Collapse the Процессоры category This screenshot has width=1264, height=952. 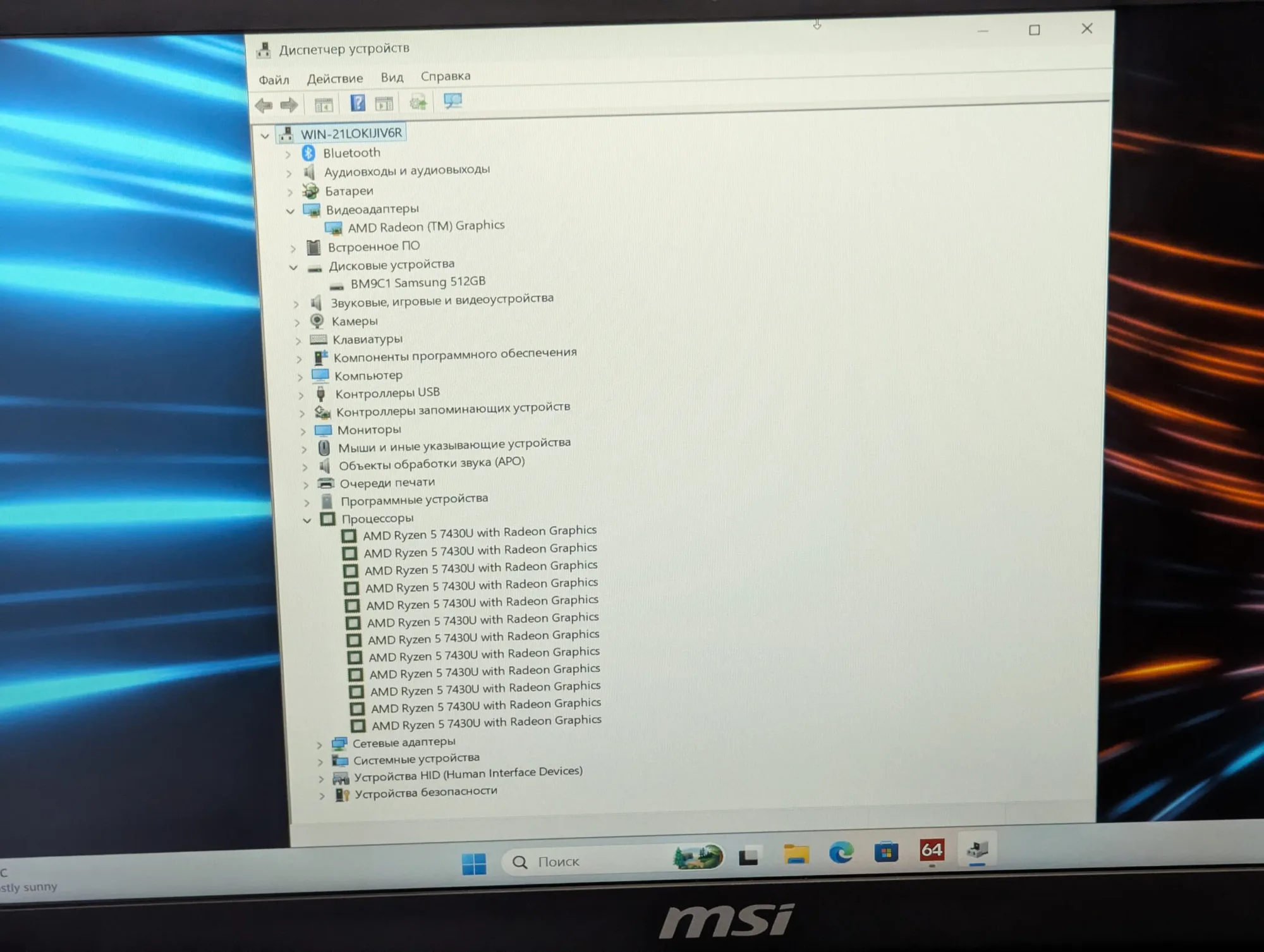(307, 520)
